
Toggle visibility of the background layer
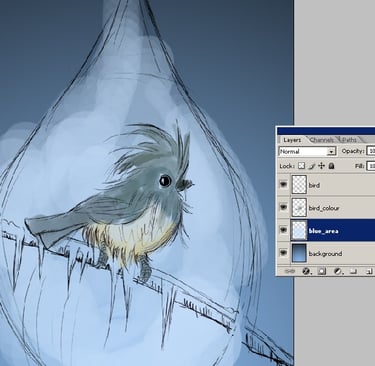(x=283, y=253)
